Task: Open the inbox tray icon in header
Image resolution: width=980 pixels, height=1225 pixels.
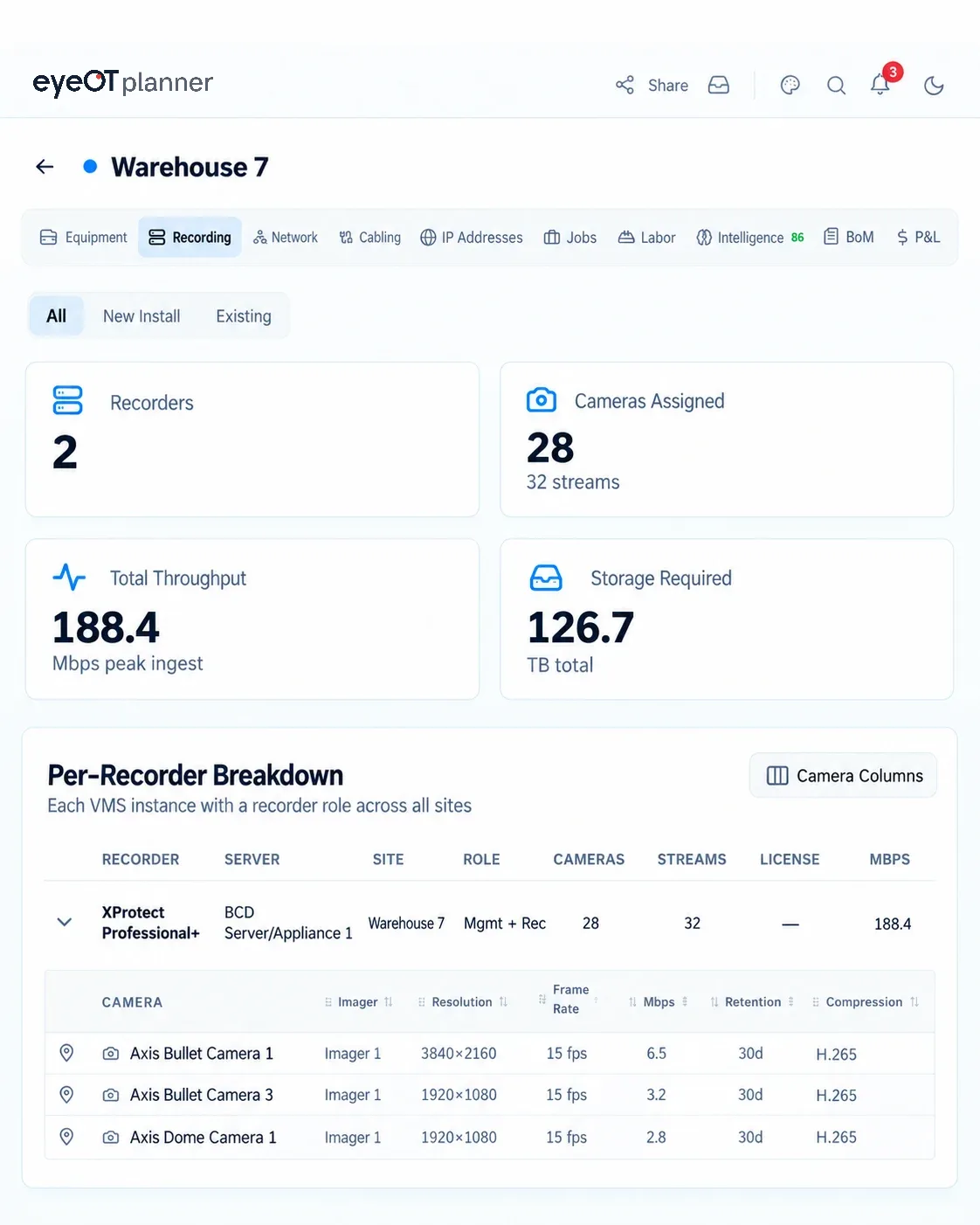Action: tap(719, 85)
